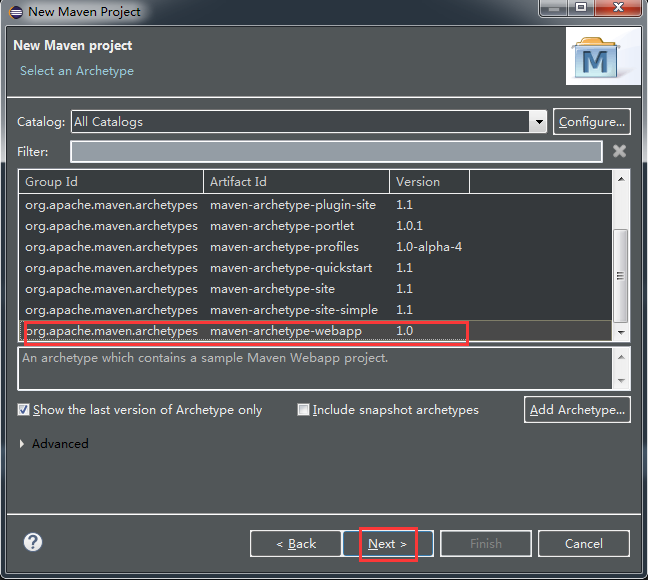Sort by the Artifact Id column header
The height and width of the screenshot is (580, 648).
pyautogui.click(x=296, y=181)
